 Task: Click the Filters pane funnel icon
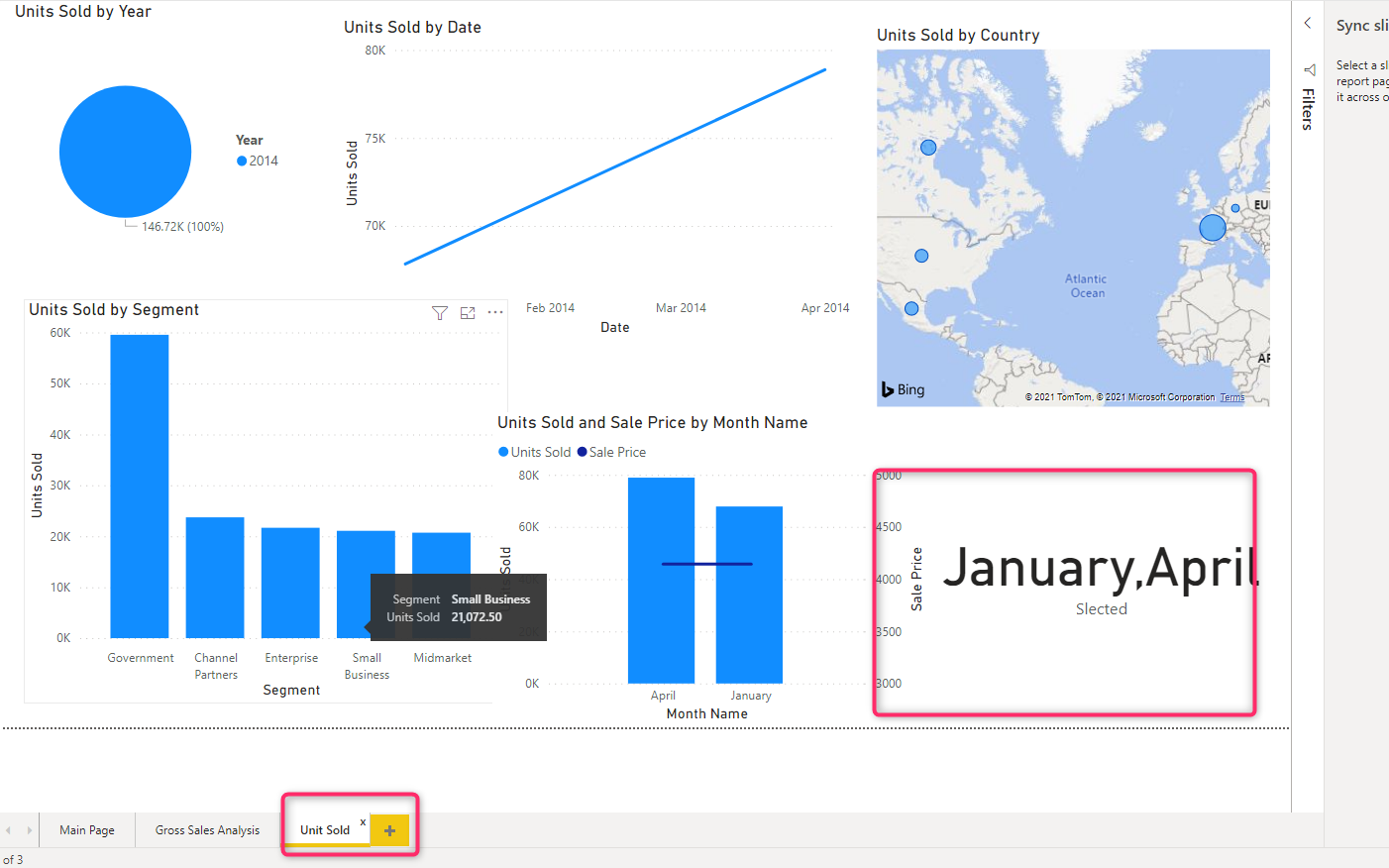coord(1309,69)
